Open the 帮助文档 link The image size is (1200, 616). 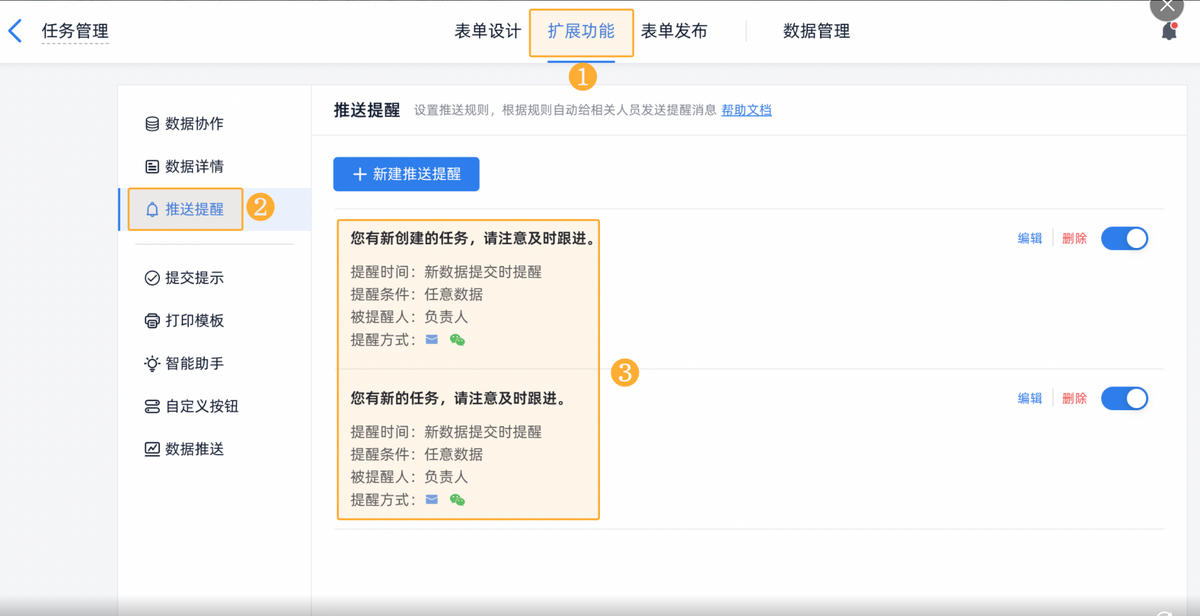click(x=746, y=110)
